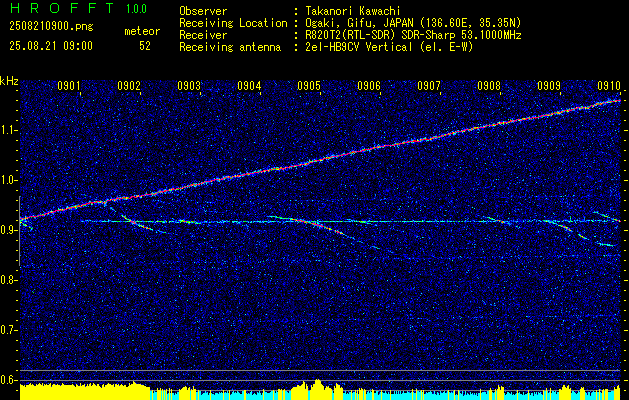Click the Receiving Location label
The height and width of the screenshot is (400, 629).
(233, 23)
